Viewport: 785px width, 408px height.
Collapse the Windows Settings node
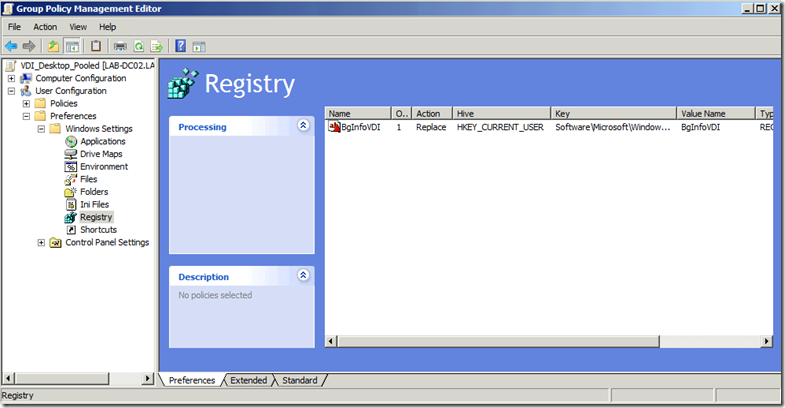[41, 129]
